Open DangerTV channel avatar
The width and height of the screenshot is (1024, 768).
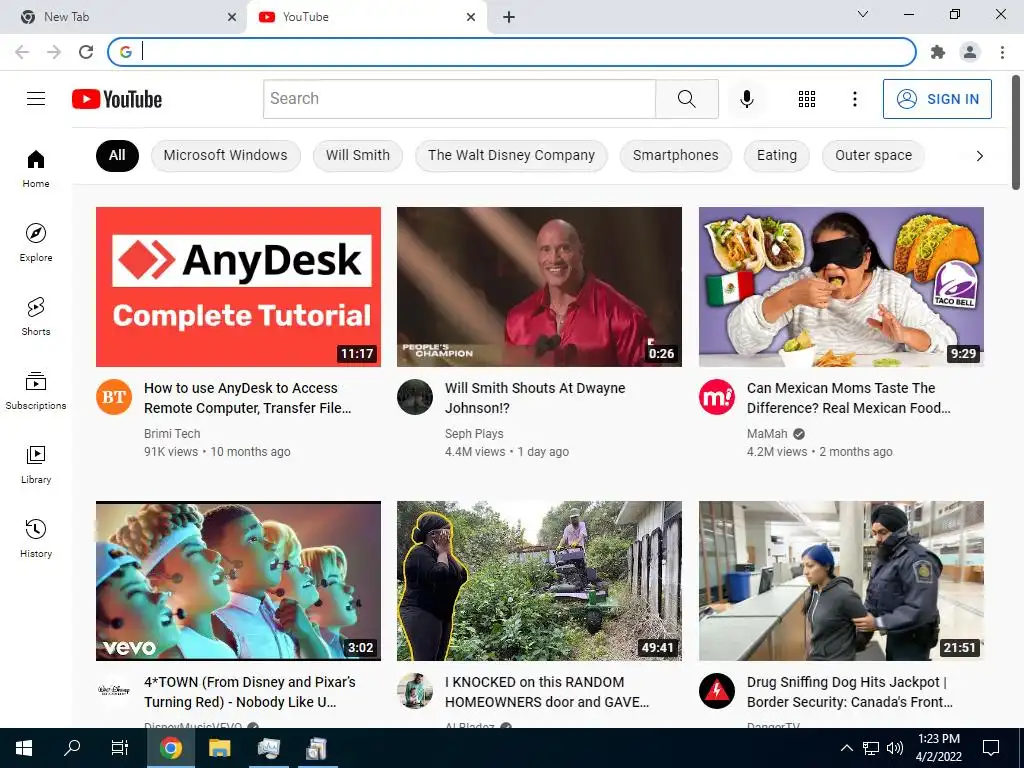(x=716, y=690)
